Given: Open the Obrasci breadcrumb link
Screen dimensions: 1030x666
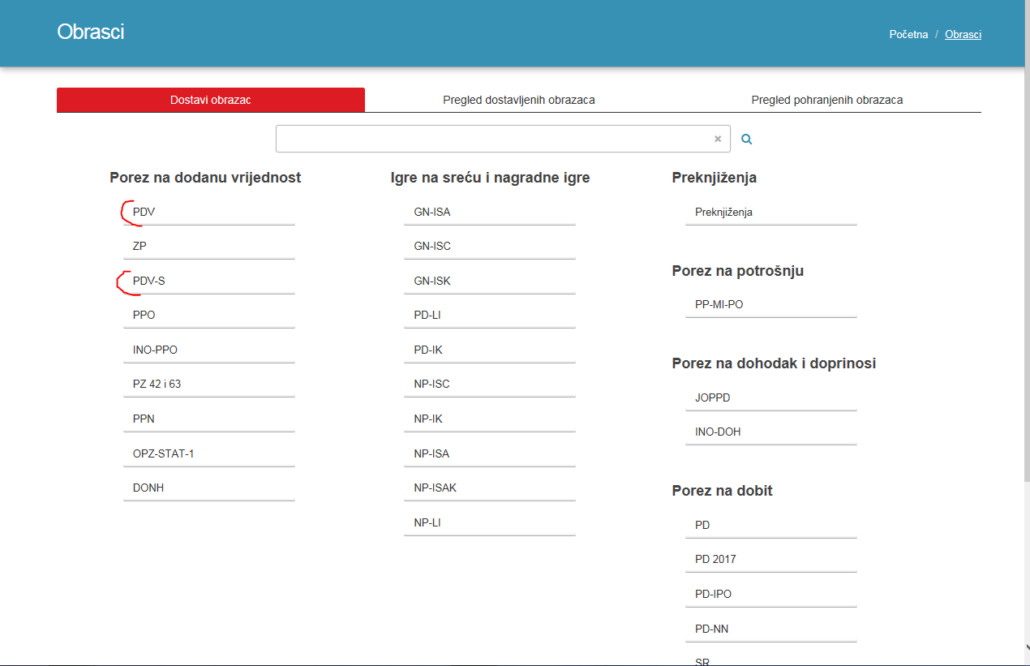Looking at the screenshot, I should [963, 33].
